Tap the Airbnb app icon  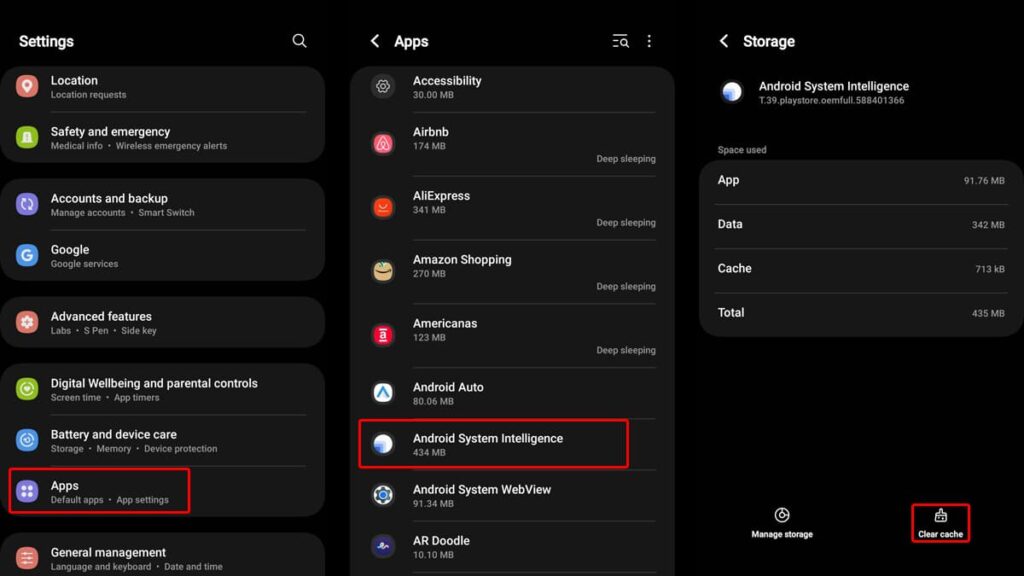tap(383, 144)
